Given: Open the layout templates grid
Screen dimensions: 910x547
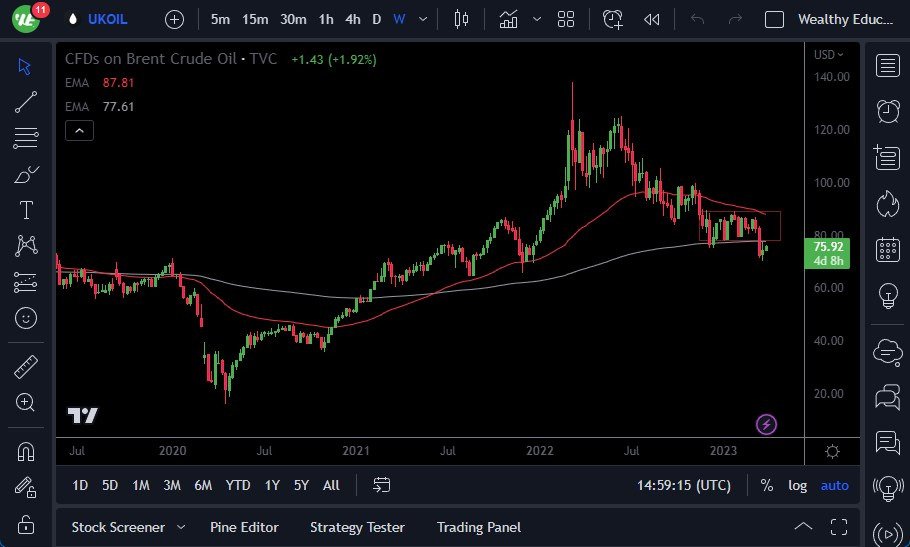Looking at the screenshot, I should (566, 19).
